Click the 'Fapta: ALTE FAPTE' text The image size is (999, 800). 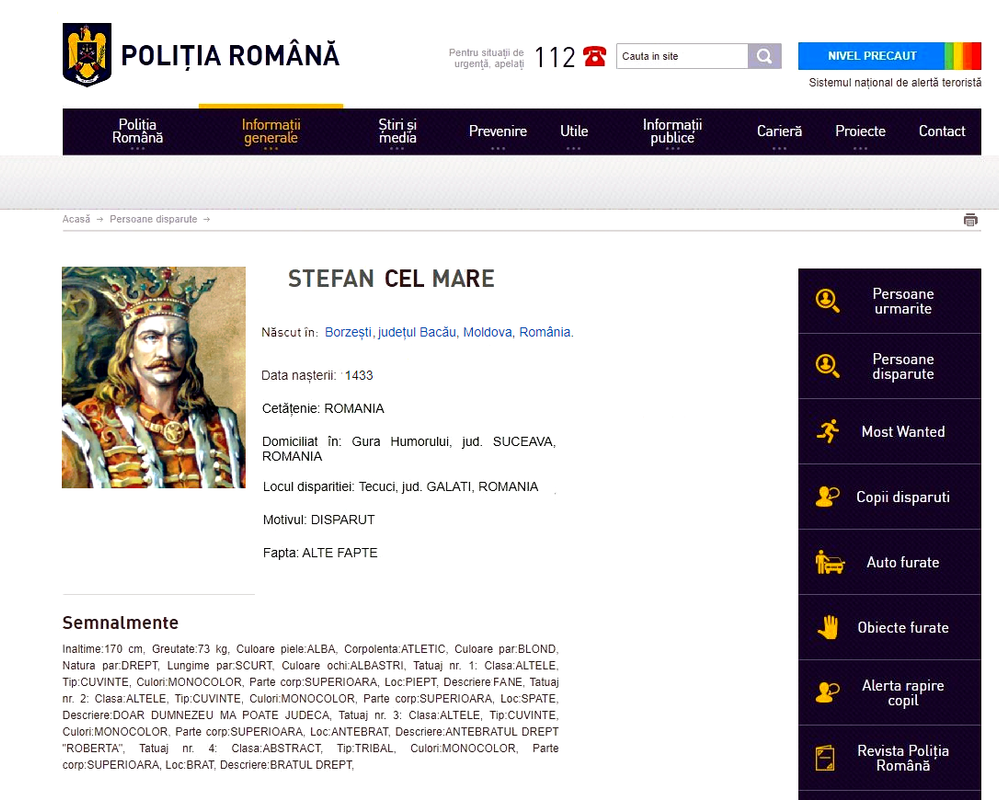click(320, 554)
